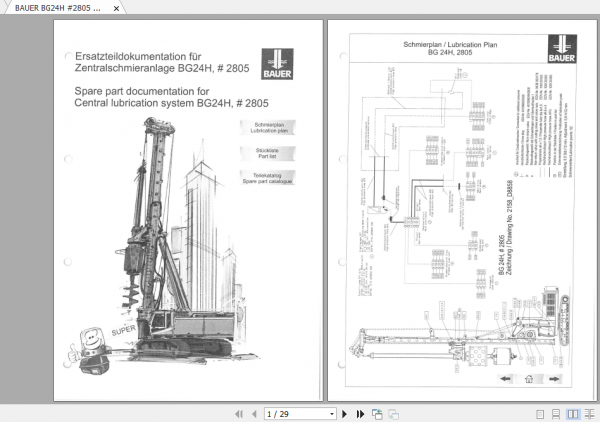Click the 'Zeichnung / Drawing No. 2158_D8858' label
The image size is (600, 422).
(510, 228)
